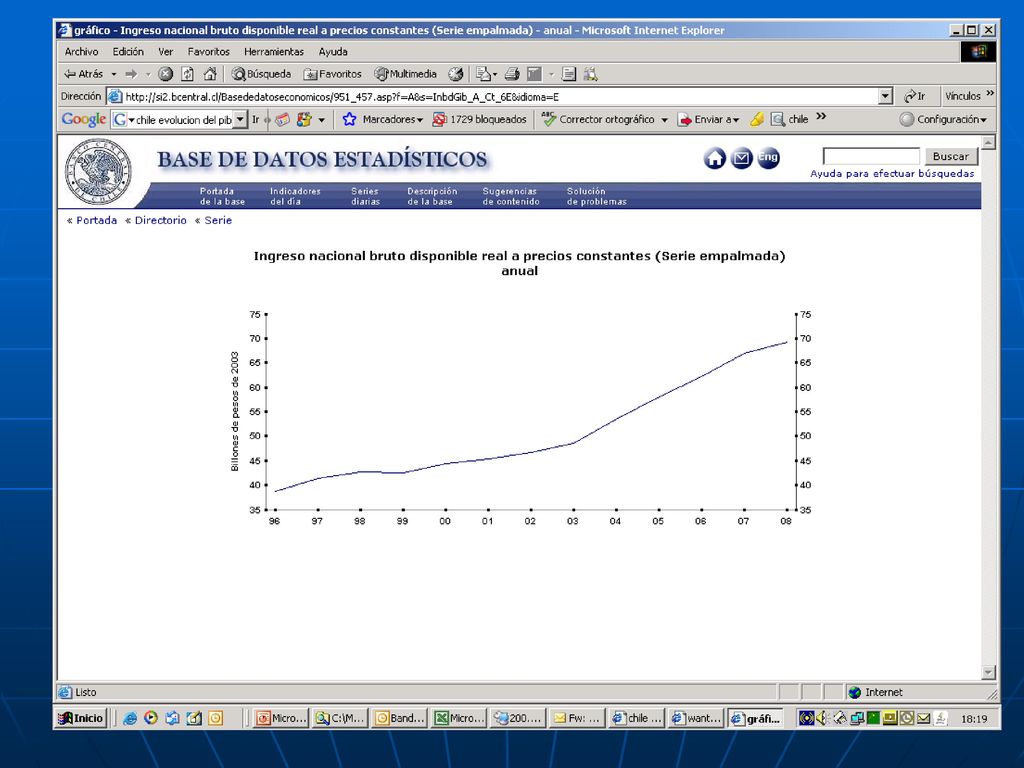This screenshot has height=768, width=1024.
Task: Open the Enviar a dropdown
Action: click(709, 120)
